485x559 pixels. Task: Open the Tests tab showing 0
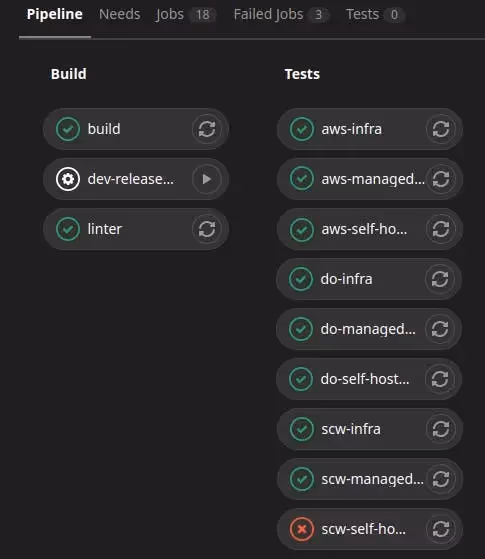click(x=375, y=15)
